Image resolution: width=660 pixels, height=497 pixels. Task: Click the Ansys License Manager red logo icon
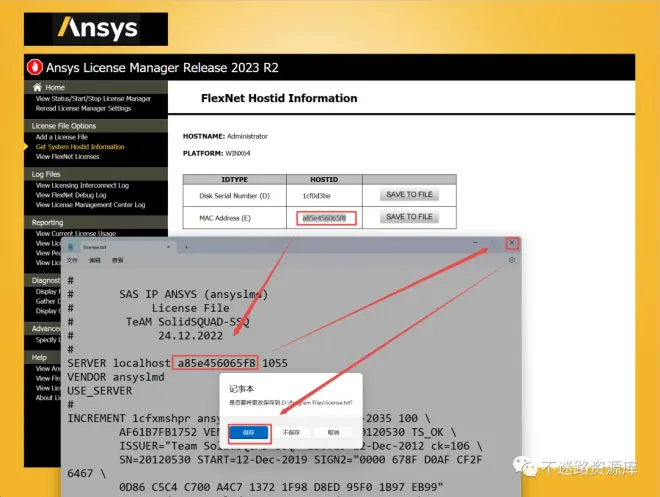(35, 68)
